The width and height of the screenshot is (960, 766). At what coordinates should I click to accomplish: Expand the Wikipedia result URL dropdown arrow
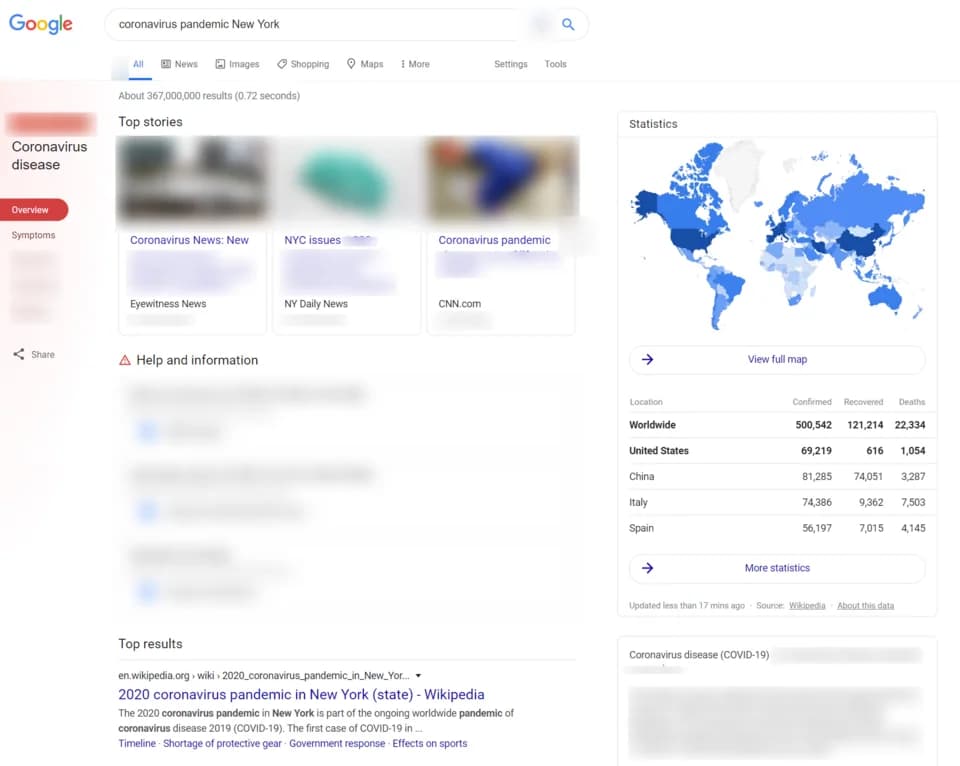(x=418, y=676)
